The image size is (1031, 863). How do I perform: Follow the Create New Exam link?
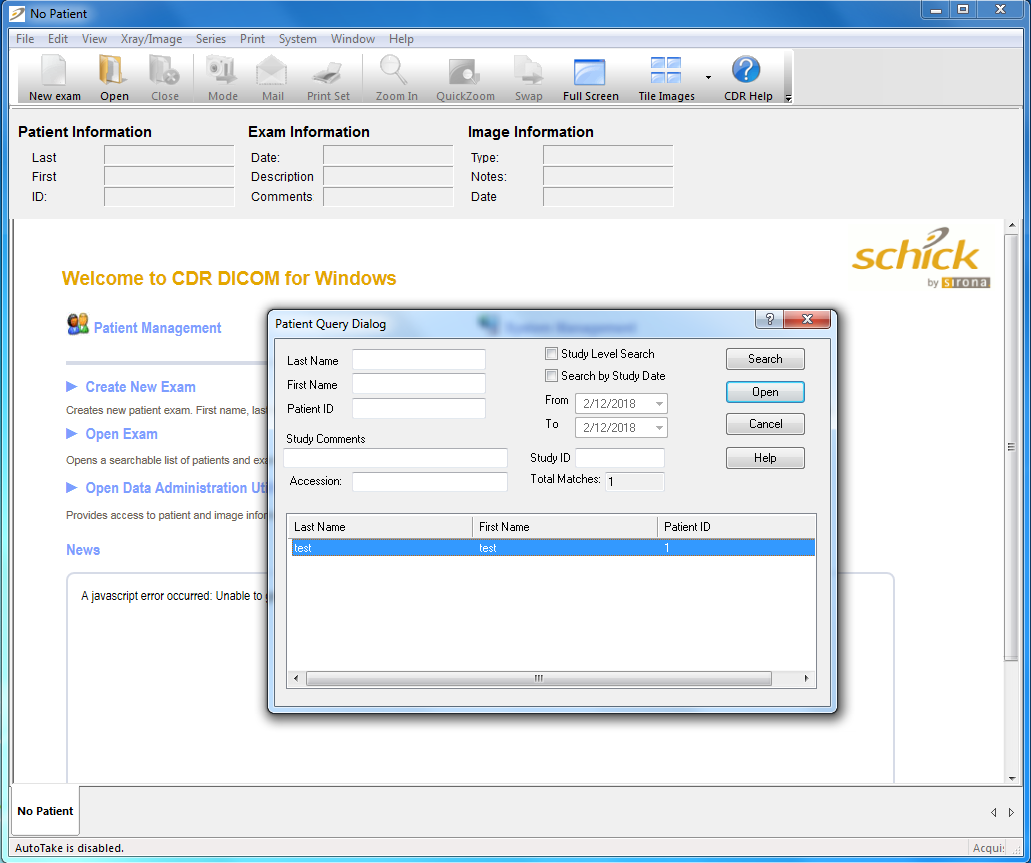click(140, 387)
